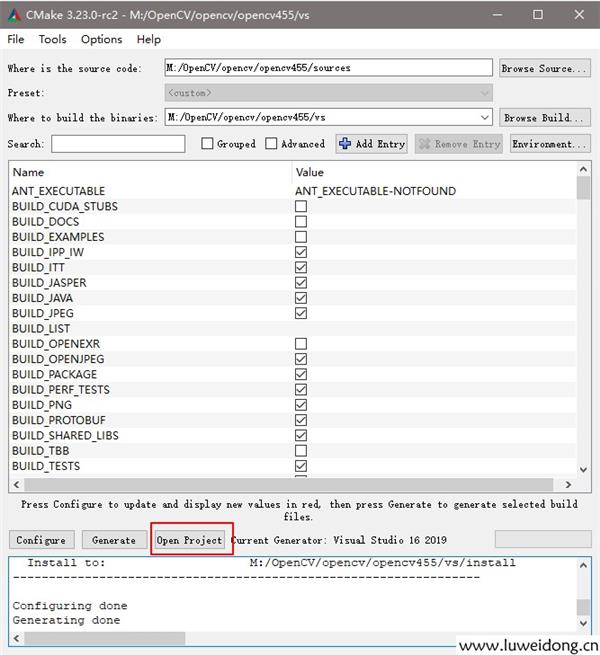Viewport: 600px width, 655px height.
Task: Uncheck the BUILD_JAVA option
Action: click(301, 298)
